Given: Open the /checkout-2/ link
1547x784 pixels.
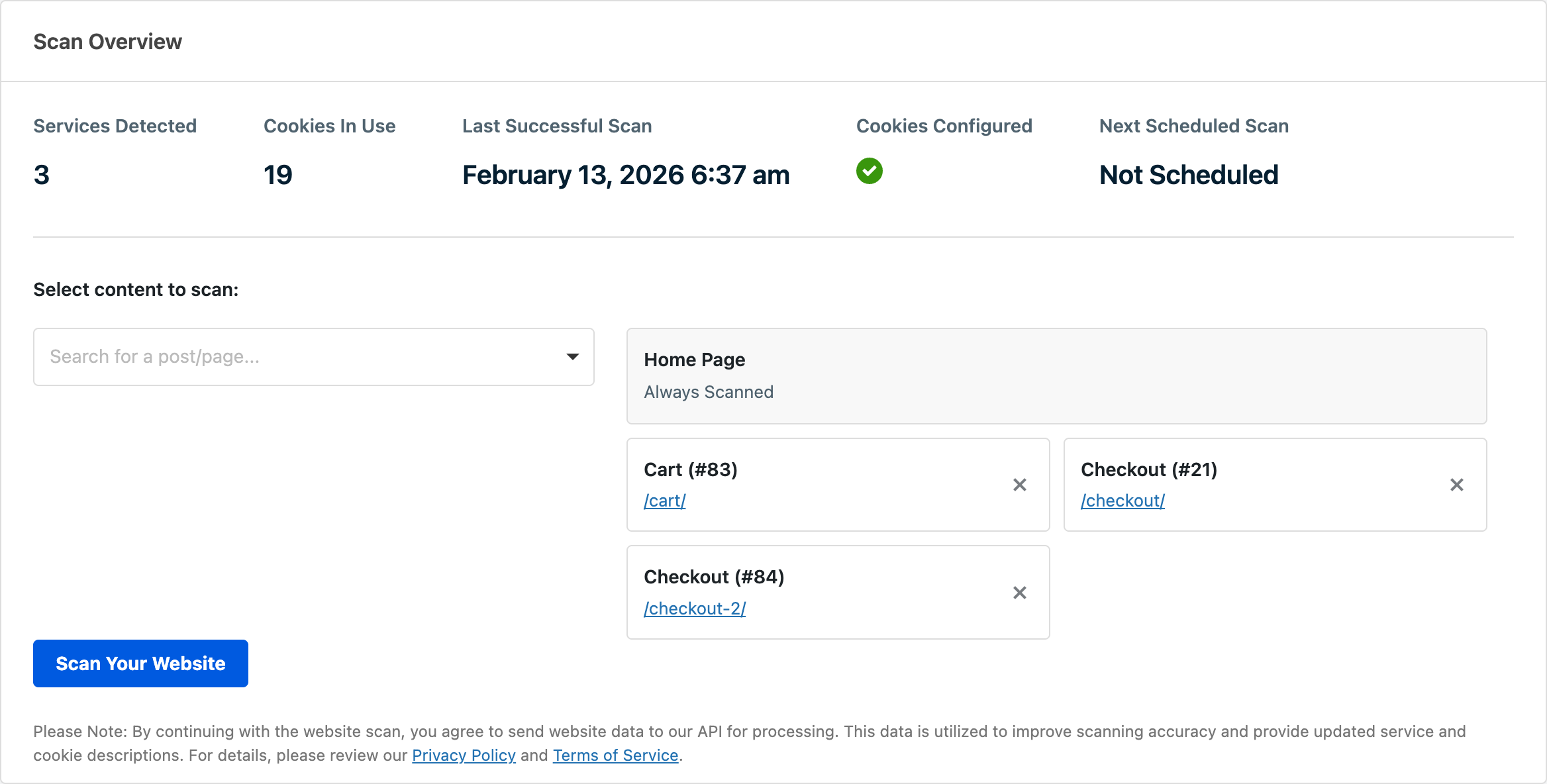Looking at the screenshot, I should [x=695, y=609].
